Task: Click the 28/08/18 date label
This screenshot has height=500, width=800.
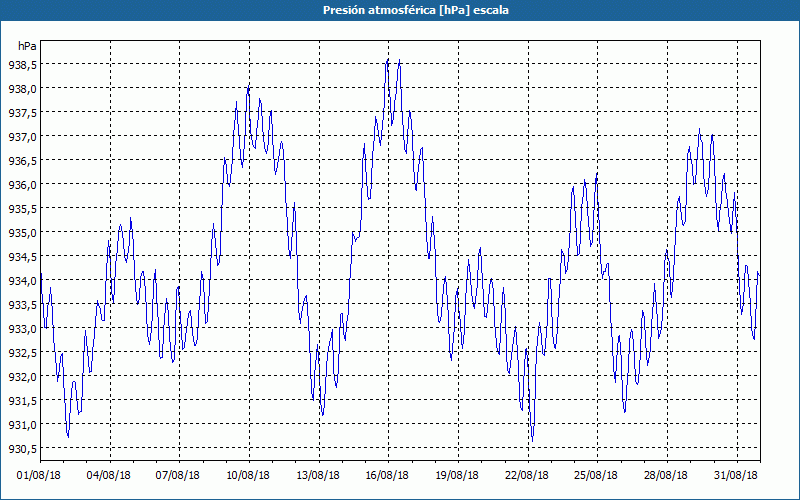Action: pyautogui.click(x=666, y=475)
